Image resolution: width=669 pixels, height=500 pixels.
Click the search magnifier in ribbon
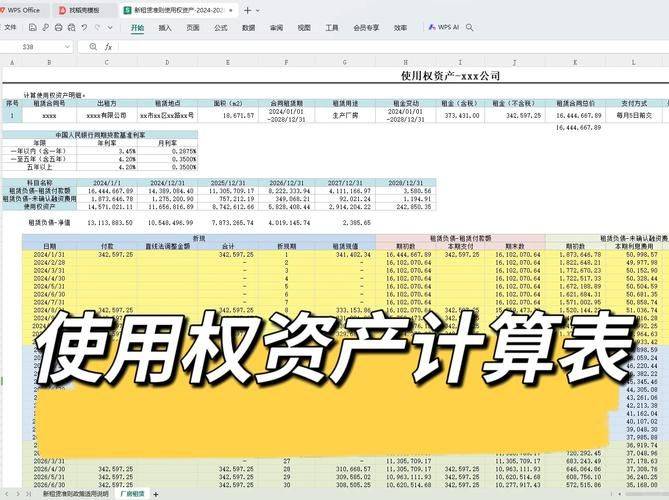(x=470, y=27)
